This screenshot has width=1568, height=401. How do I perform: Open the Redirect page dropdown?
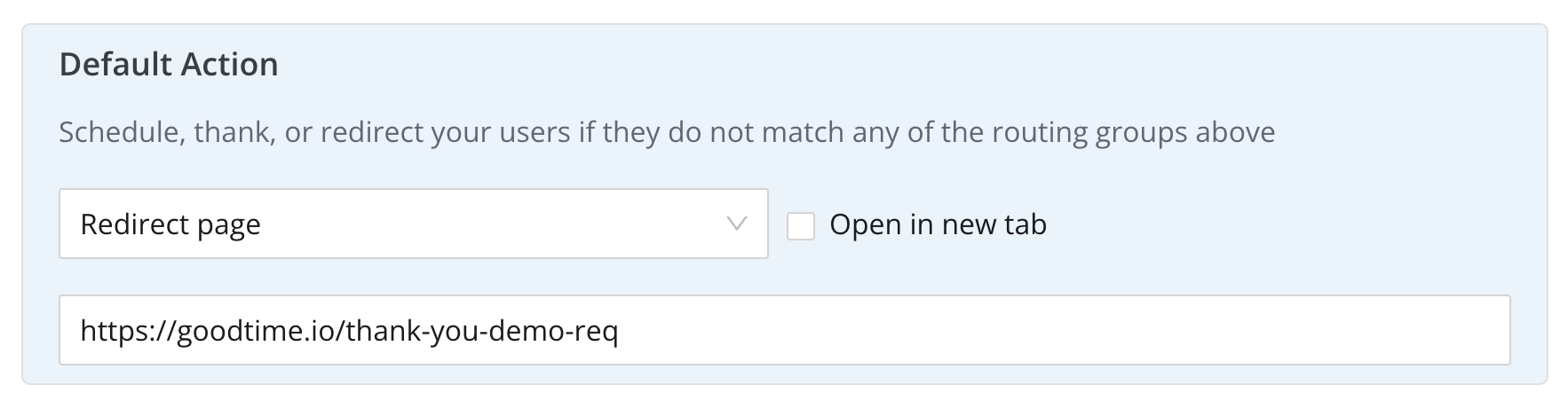413,224
